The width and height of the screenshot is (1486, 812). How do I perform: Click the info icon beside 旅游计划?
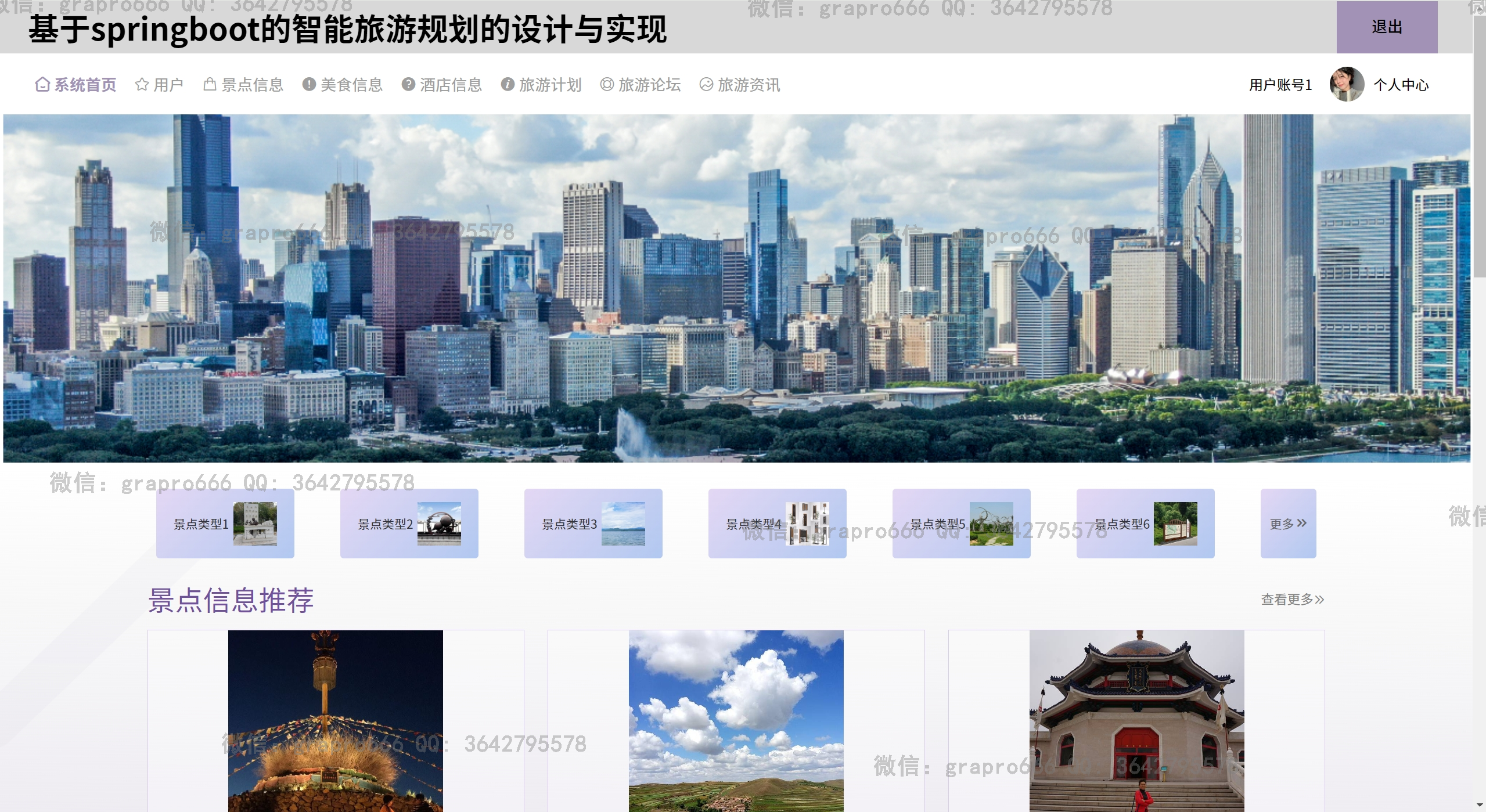tap(508, 85)
